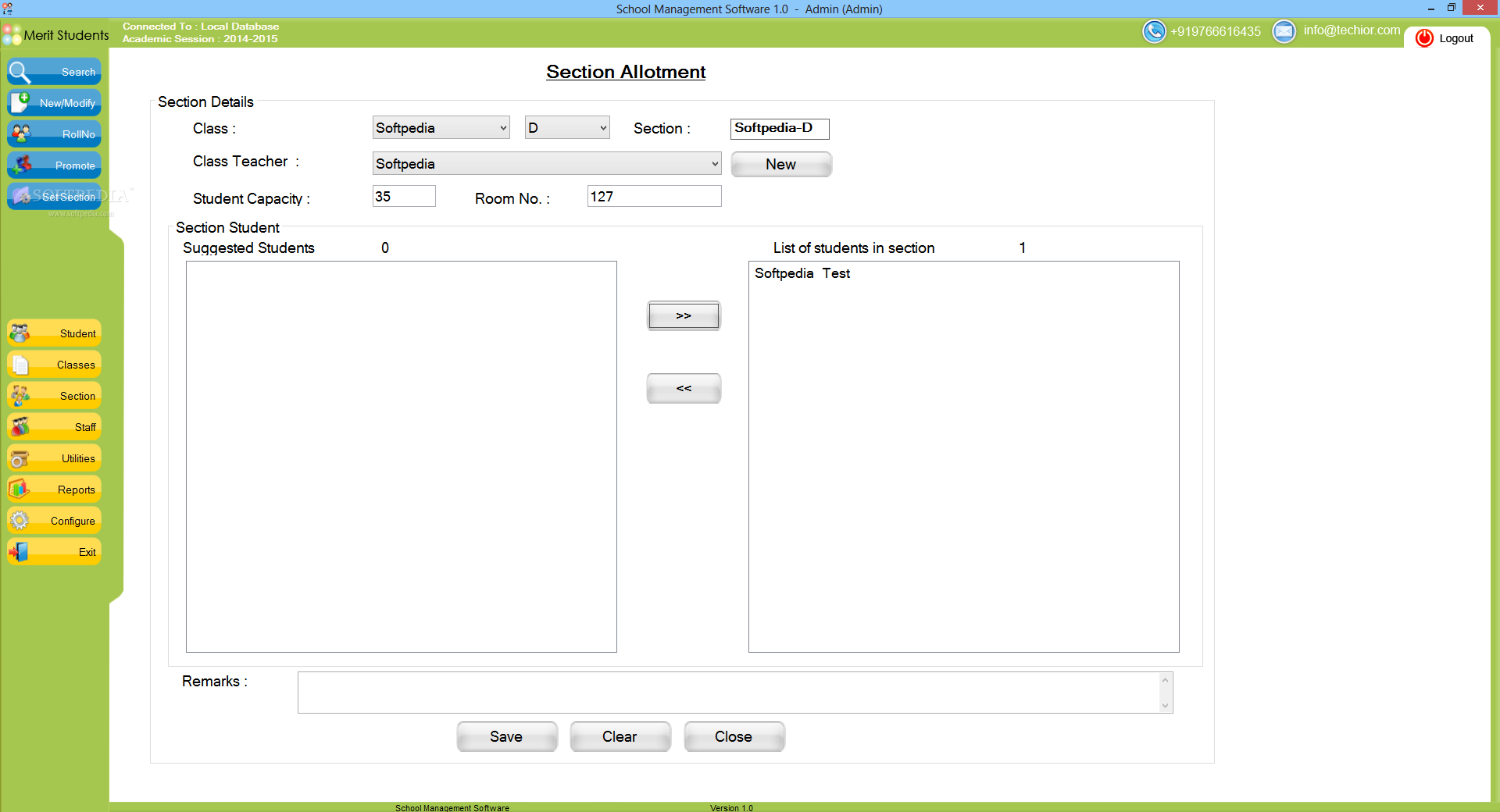
Task: Open the Configure gear icon
Action: 20,521
